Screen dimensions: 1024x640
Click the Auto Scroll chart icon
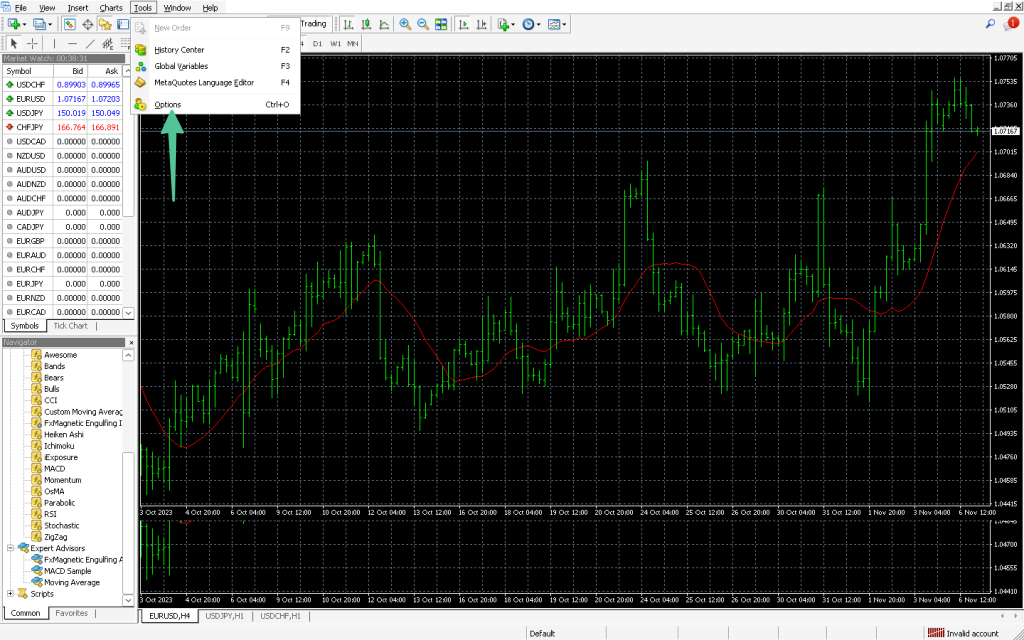pos(464,24)
